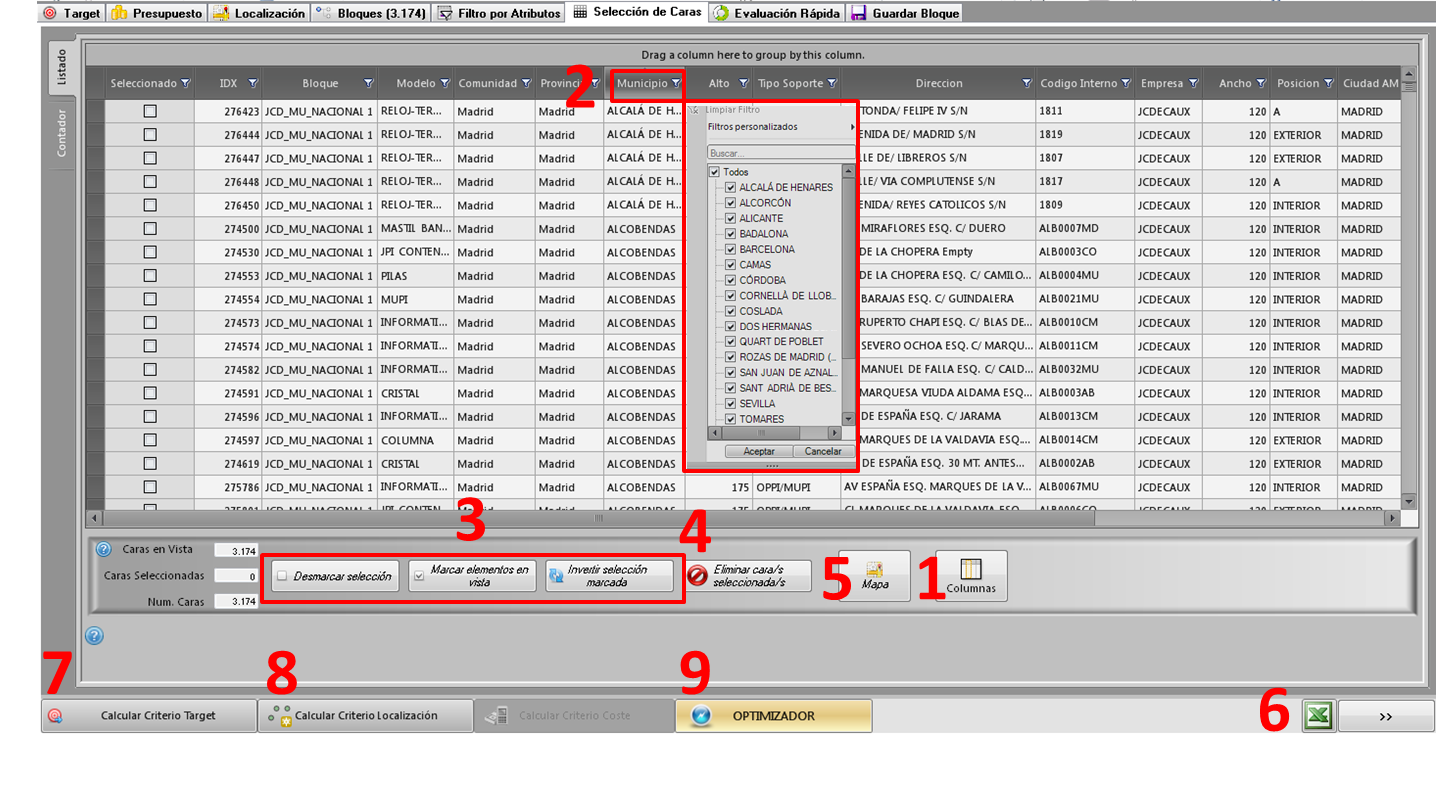Launch the OPTIMIZADOR button
The width and height of the screenshot is (1436, 789).
(x=773, y=716)
